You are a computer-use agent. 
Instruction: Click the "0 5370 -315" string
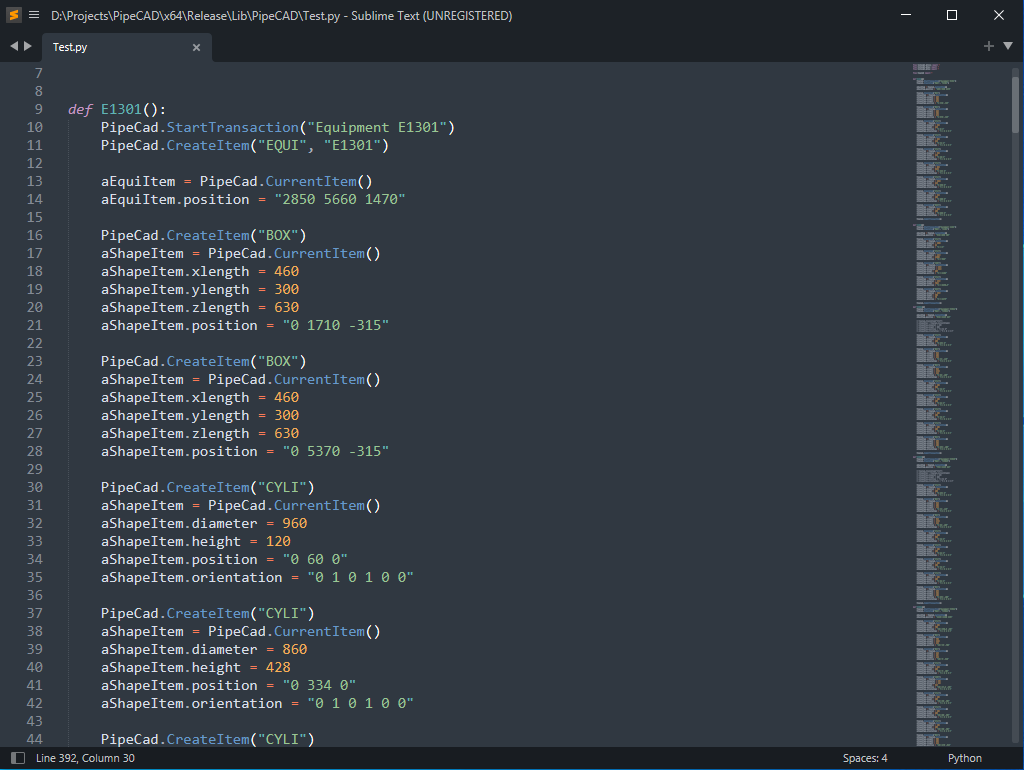coord(336,451)
